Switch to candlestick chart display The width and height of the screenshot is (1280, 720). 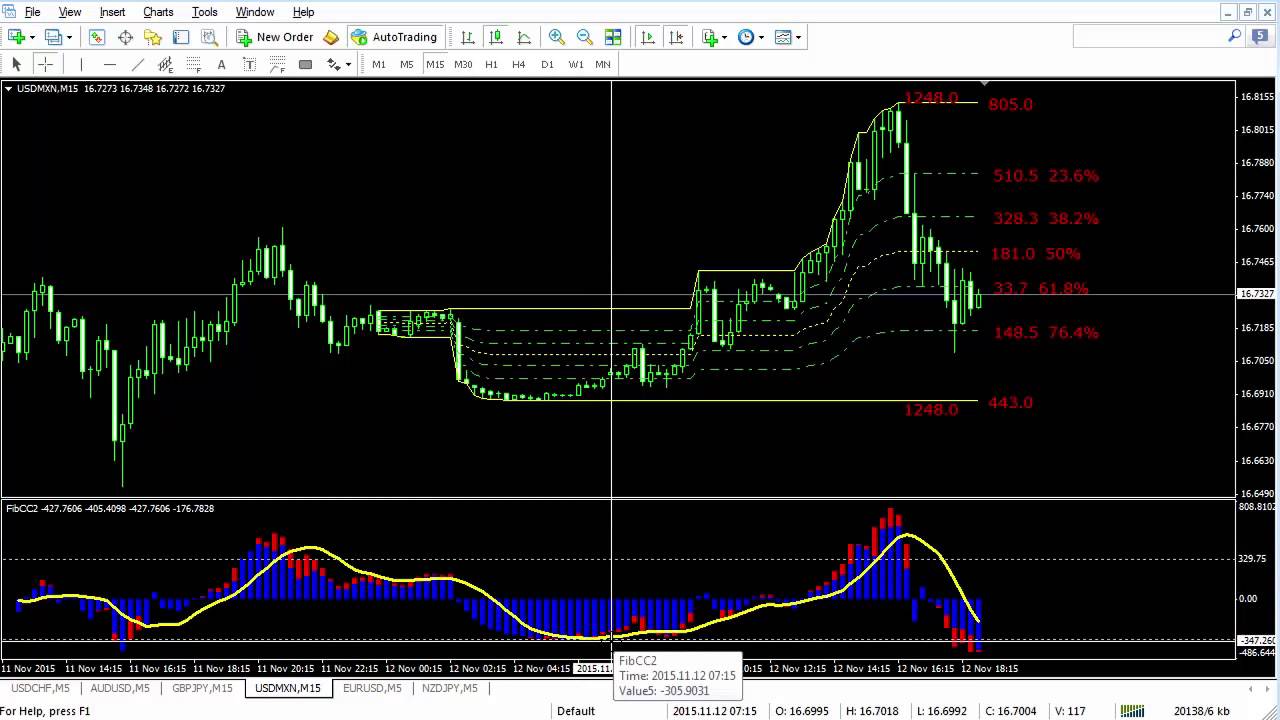point(496,37)
